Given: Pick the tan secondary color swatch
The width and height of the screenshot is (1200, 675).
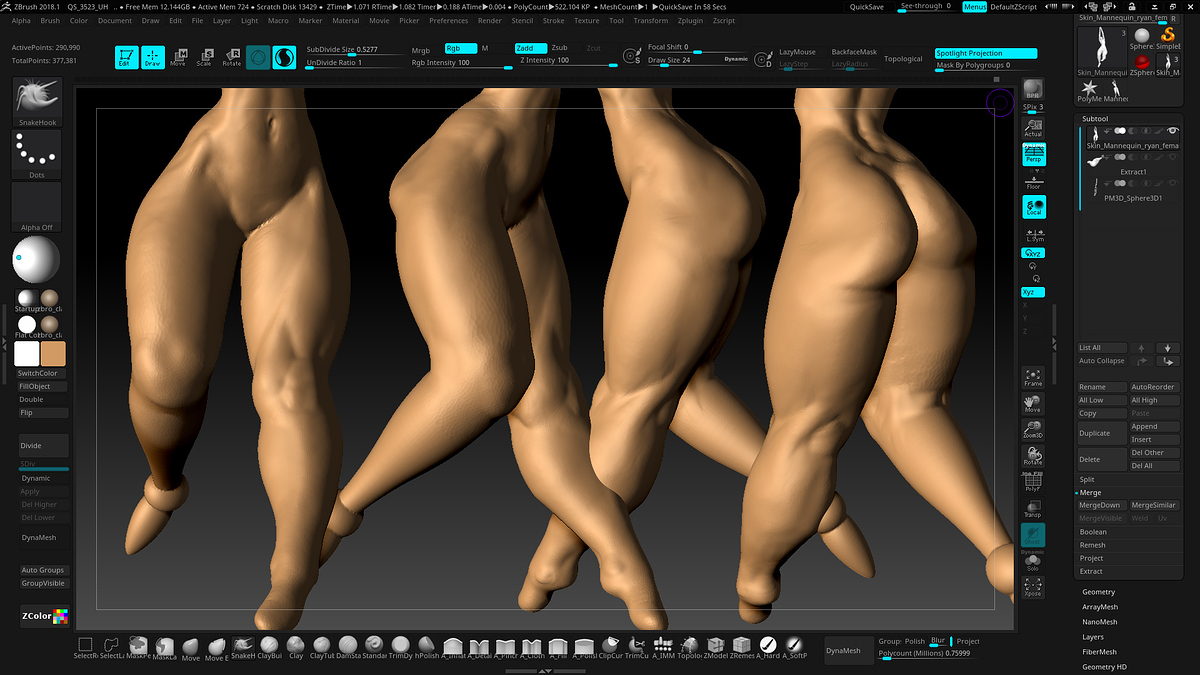Looking at the screenshot, I should [x=53, y=354].
